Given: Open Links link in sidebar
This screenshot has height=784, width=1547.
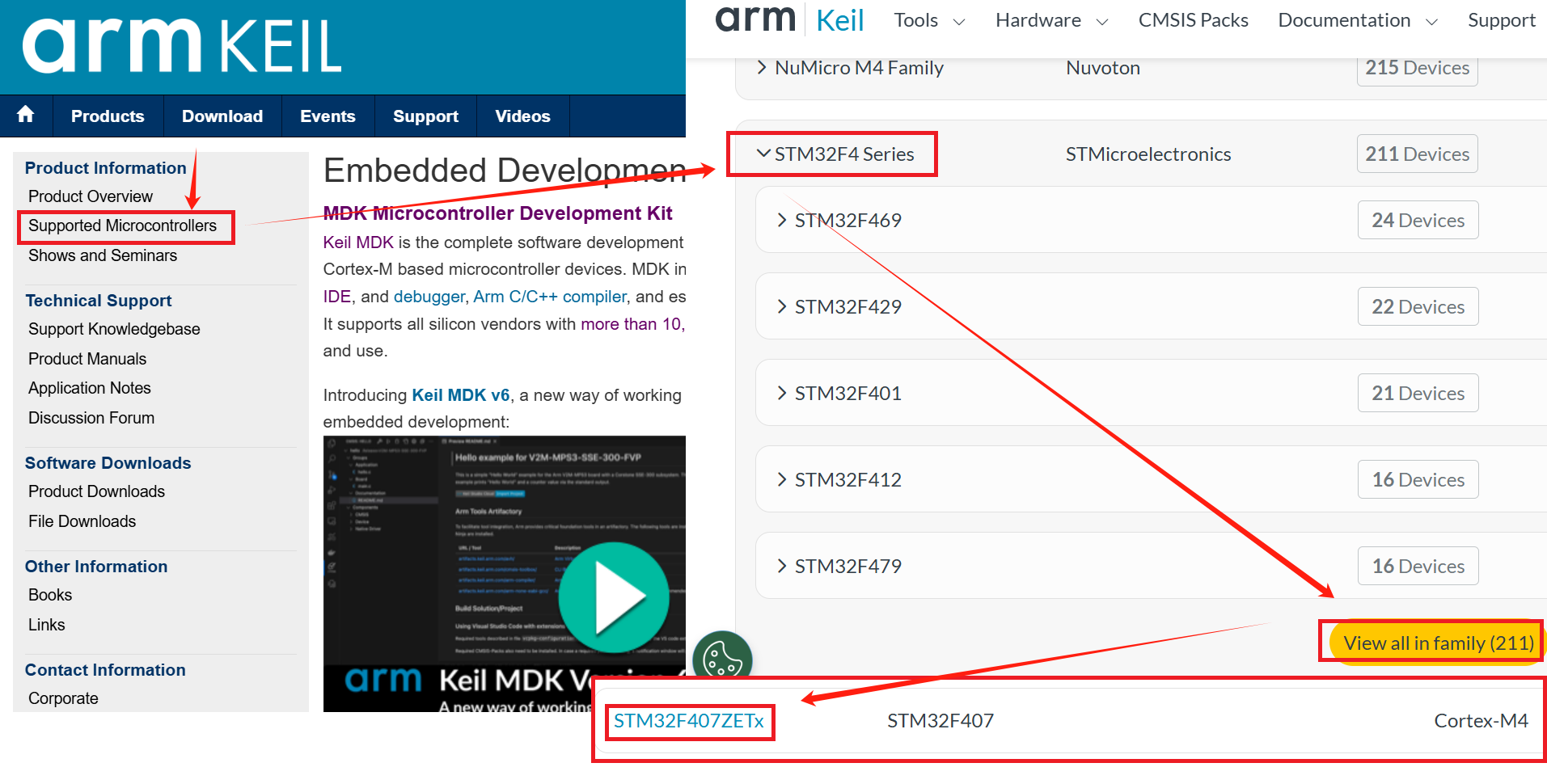Looking at the screenshot, I should pyautogui.click(x=46, y=625).
